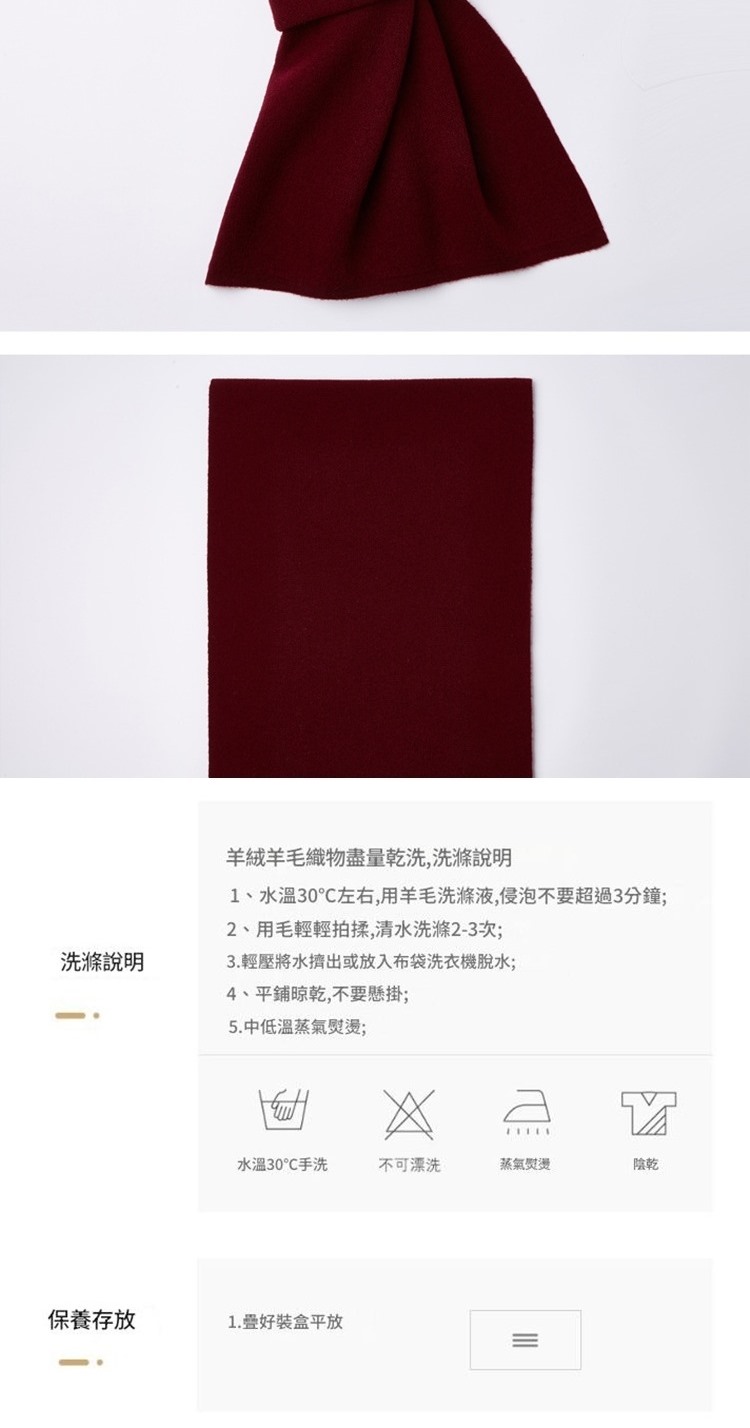The image size is (750, 1428).
Task: Click the 疊好裝盒平放 storage instruction
Action: 285,1321
